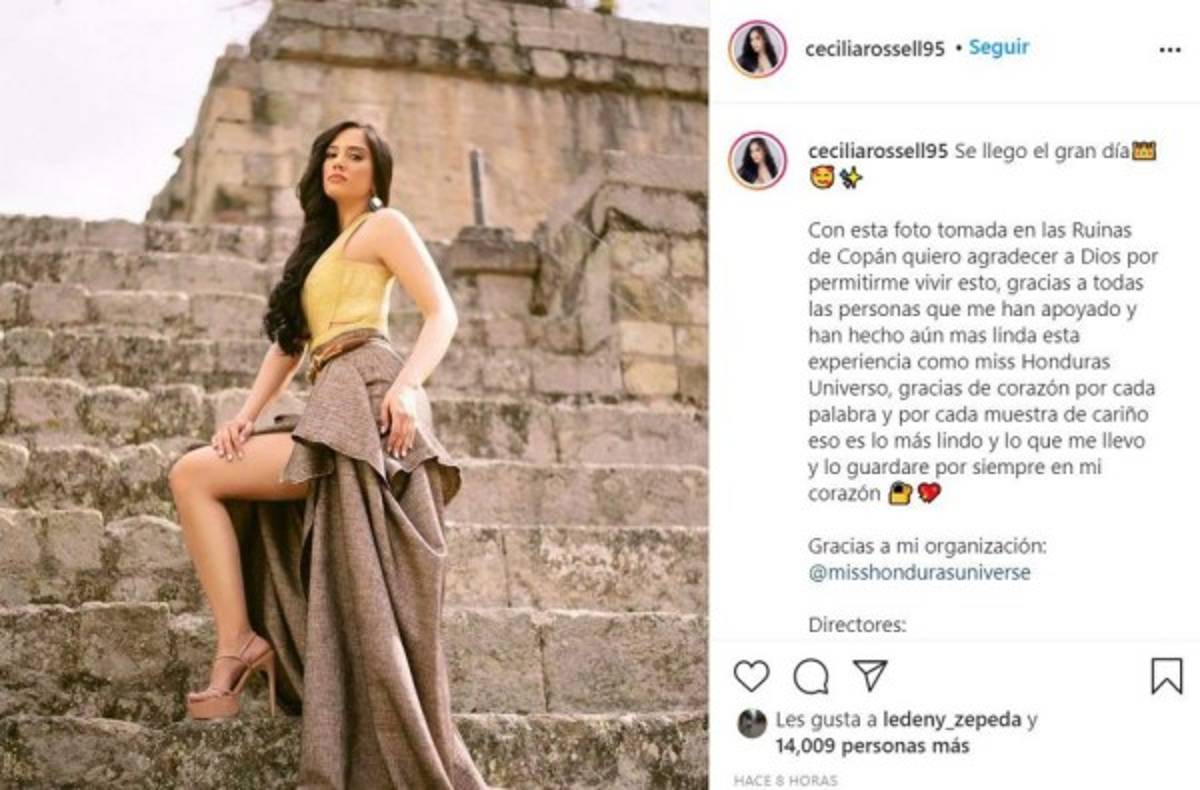Click the Directores line in caption

[857, 626]
